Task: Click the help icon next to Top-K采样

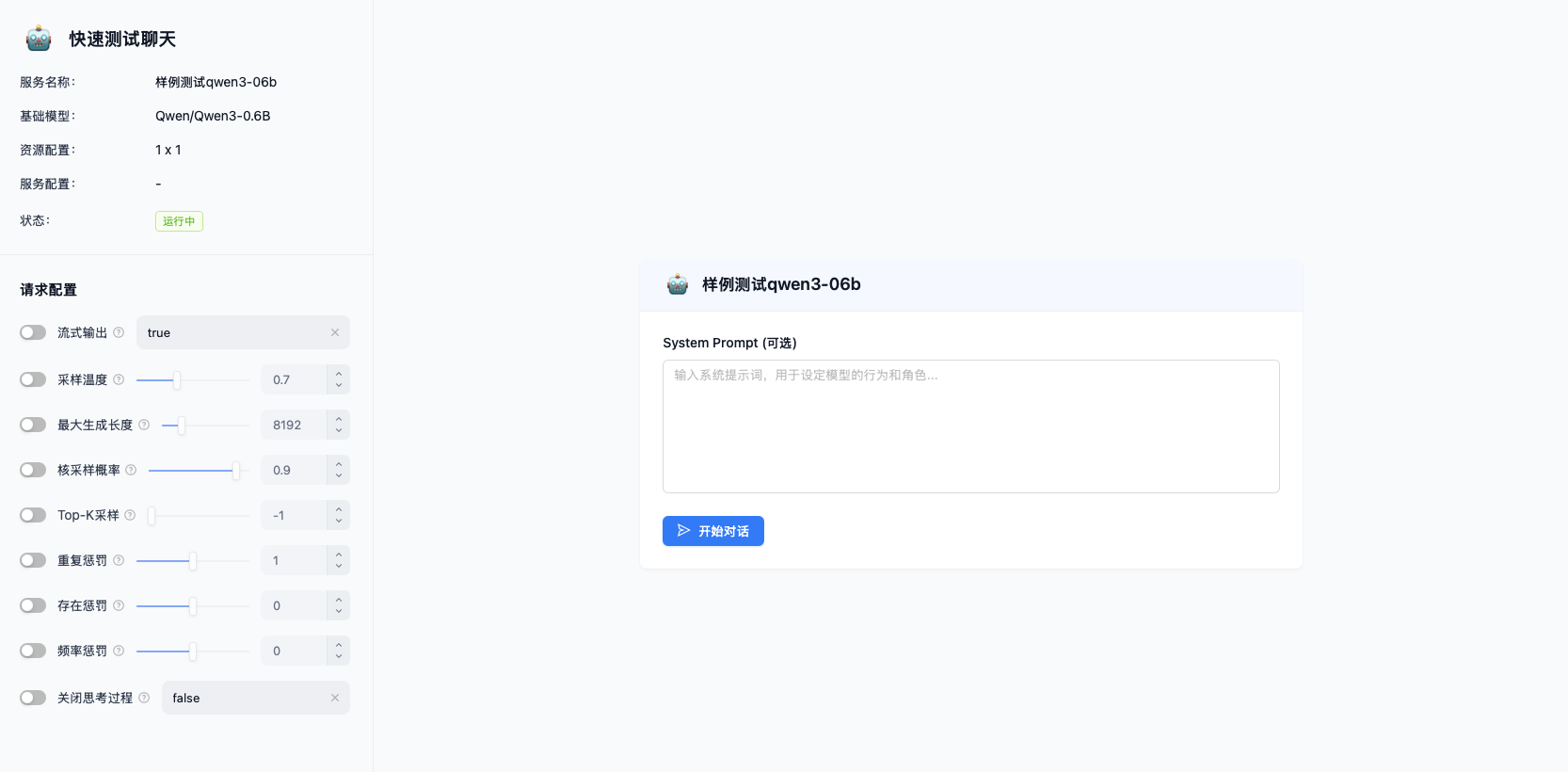Action: (130, 515)
